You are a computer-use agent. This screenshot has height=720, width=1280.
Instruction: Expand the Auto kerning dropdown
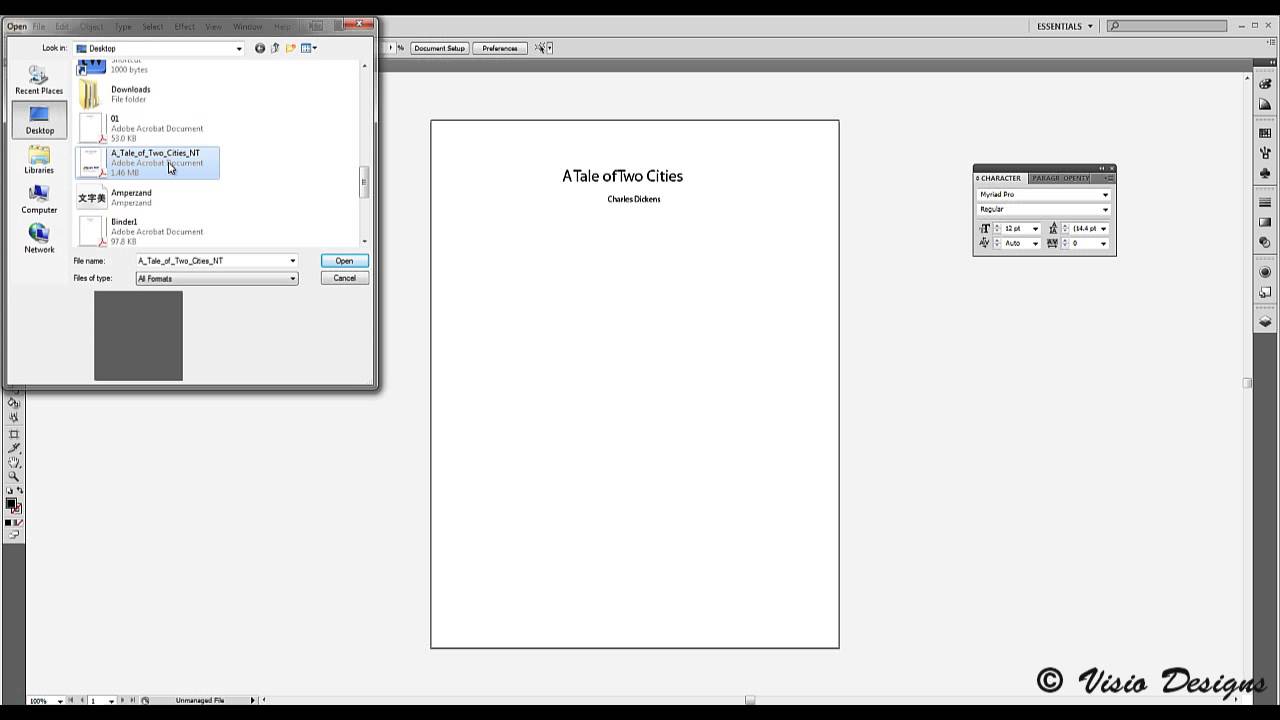(1035, 244)
